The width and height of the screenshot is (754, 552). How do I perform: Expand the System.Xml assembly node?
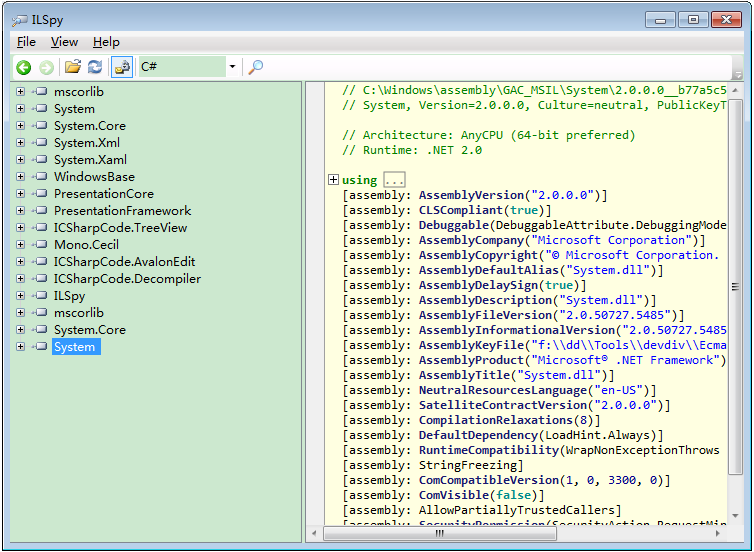20,142
